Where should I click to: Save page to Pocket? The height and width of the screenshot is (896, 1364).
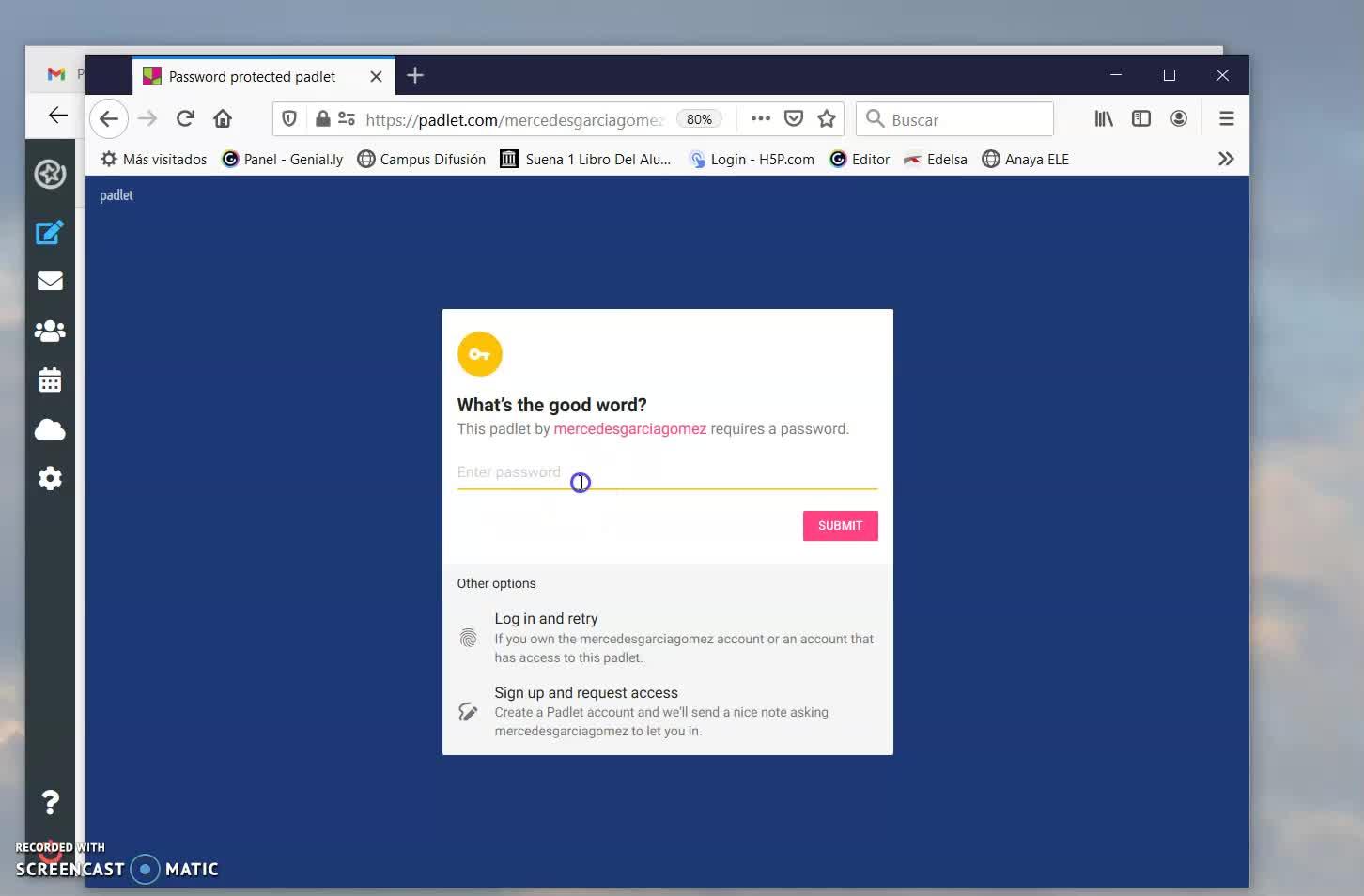point(794,118)
